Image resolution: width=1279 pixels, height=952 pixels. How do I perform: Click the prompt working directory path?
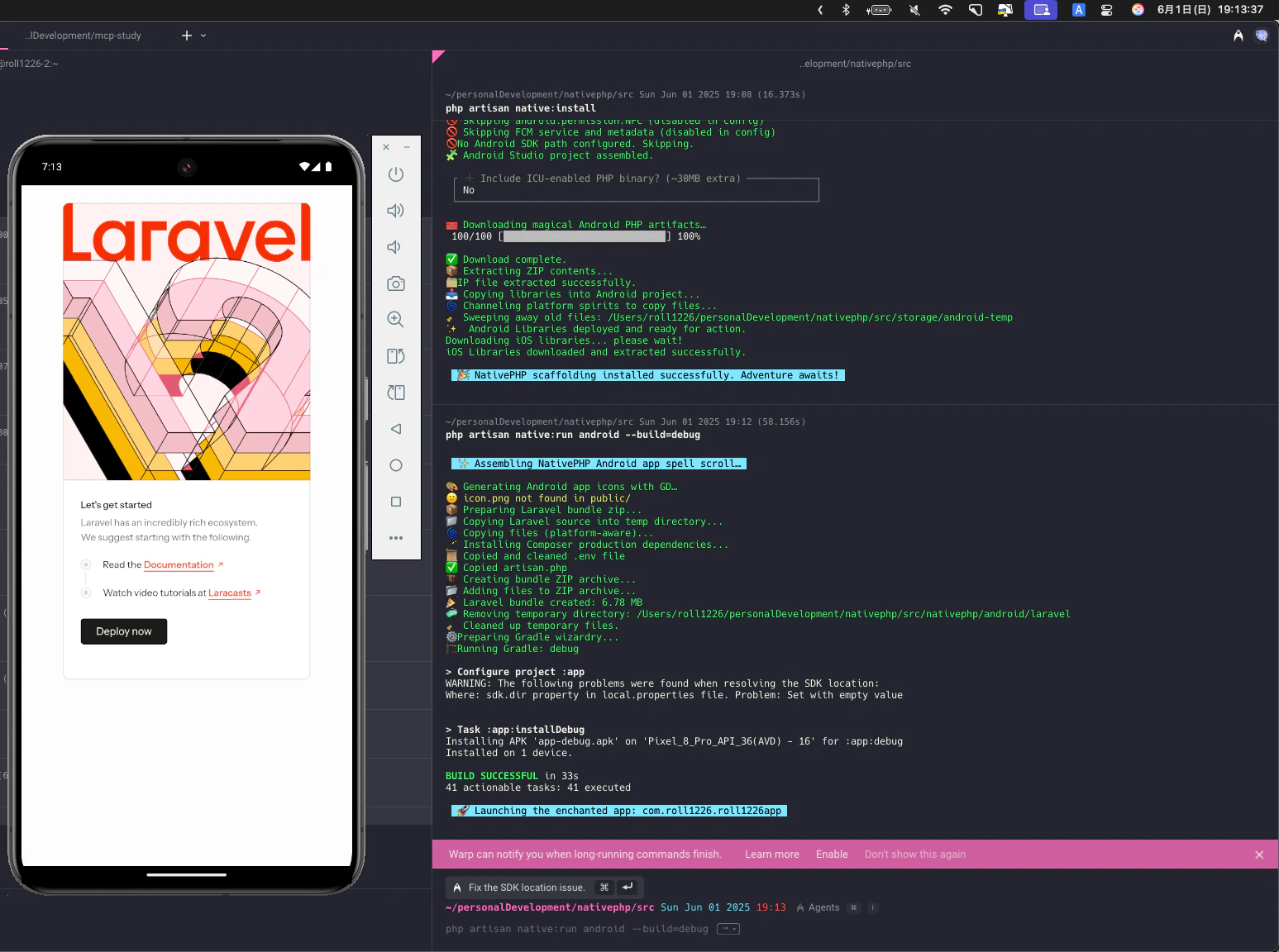point(550,907)
